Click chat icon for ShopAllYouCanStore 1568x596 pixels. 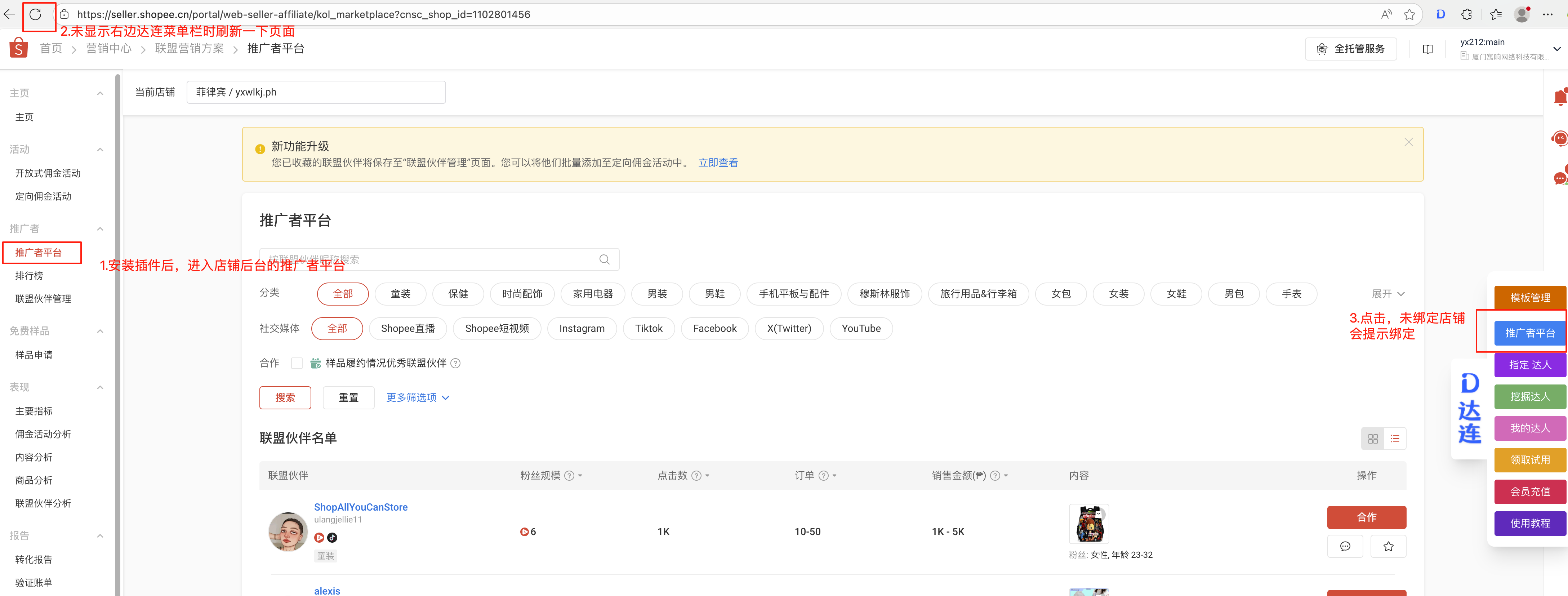(x=1345, y=546)
